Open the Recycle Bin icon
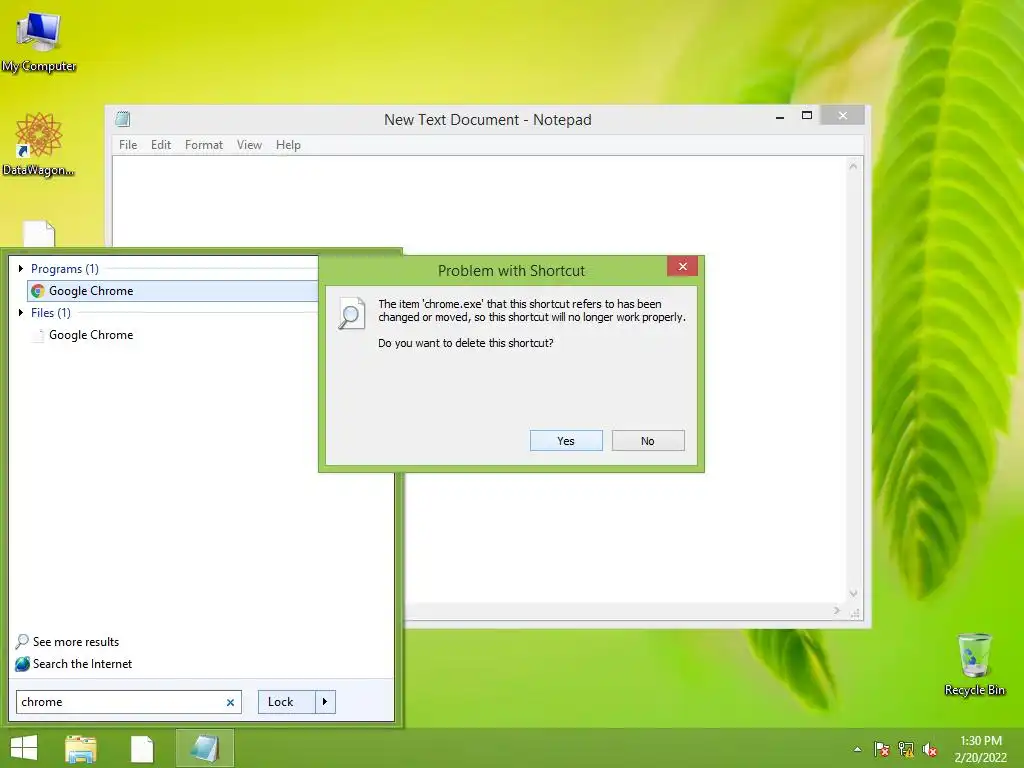 (x=974, y=664)
